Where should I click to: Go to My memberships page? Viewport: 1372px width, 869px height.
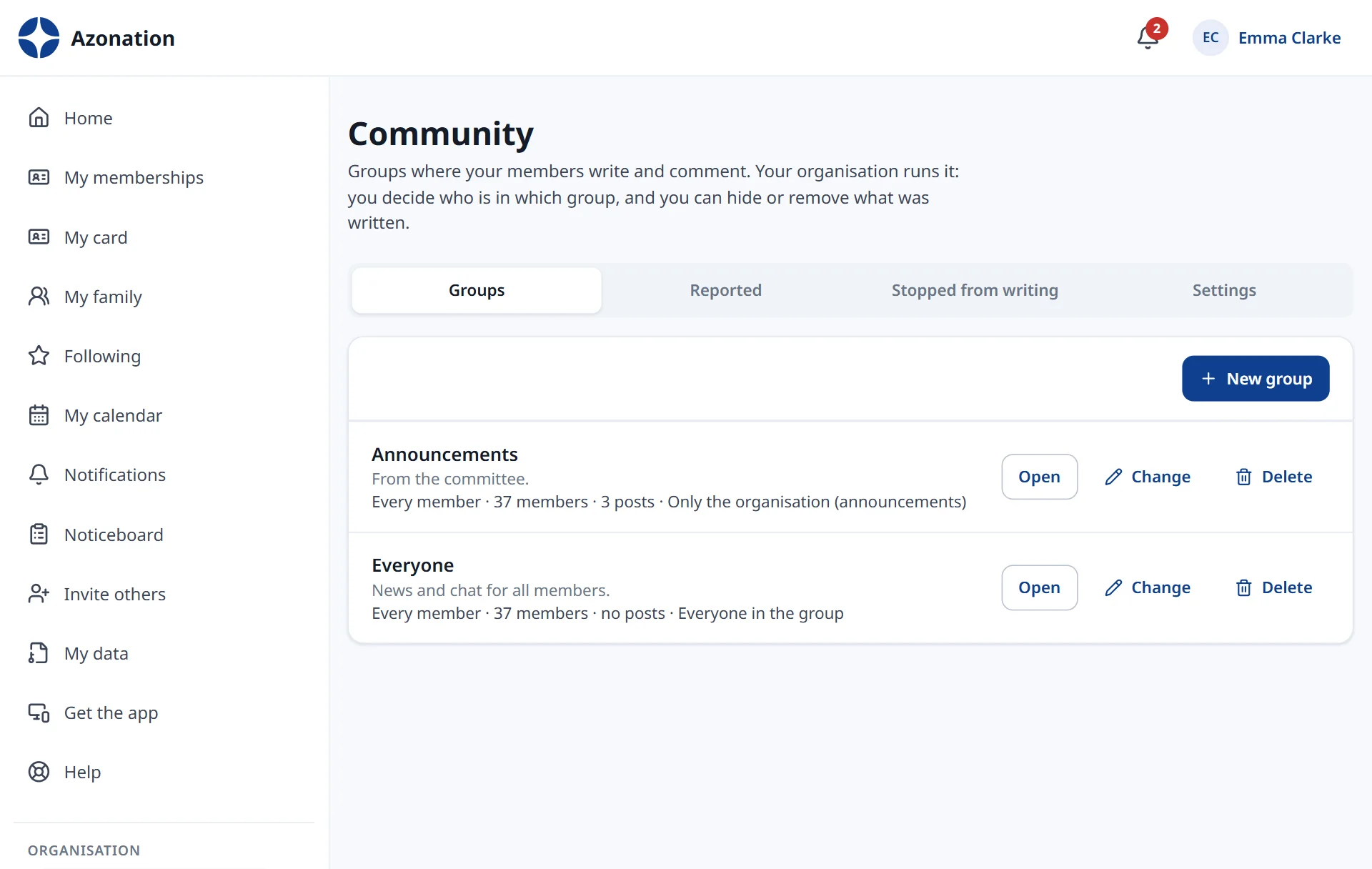[164, 177]
